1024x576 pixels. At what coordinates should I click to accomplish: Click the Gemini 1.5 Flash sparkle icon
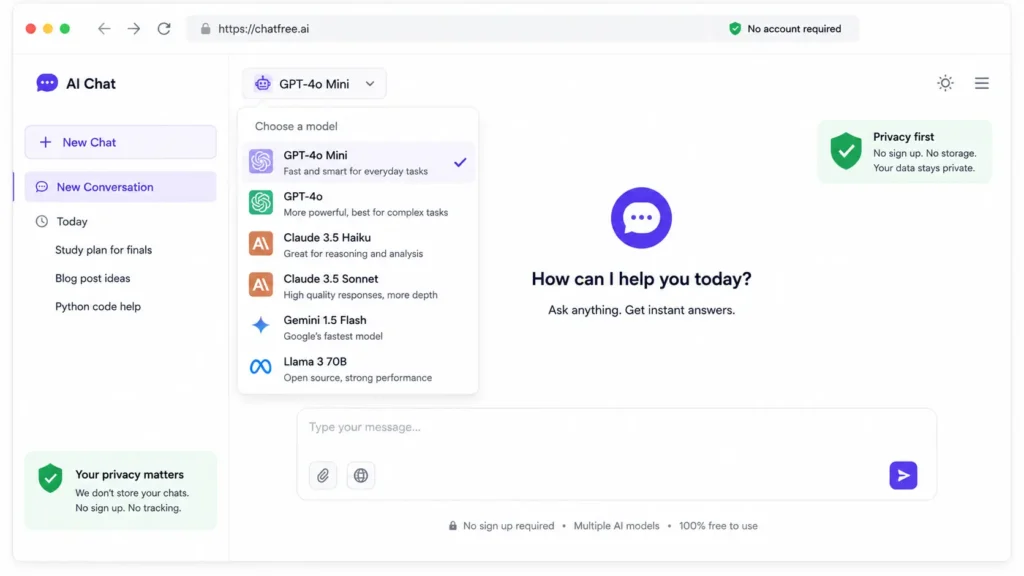261,325
